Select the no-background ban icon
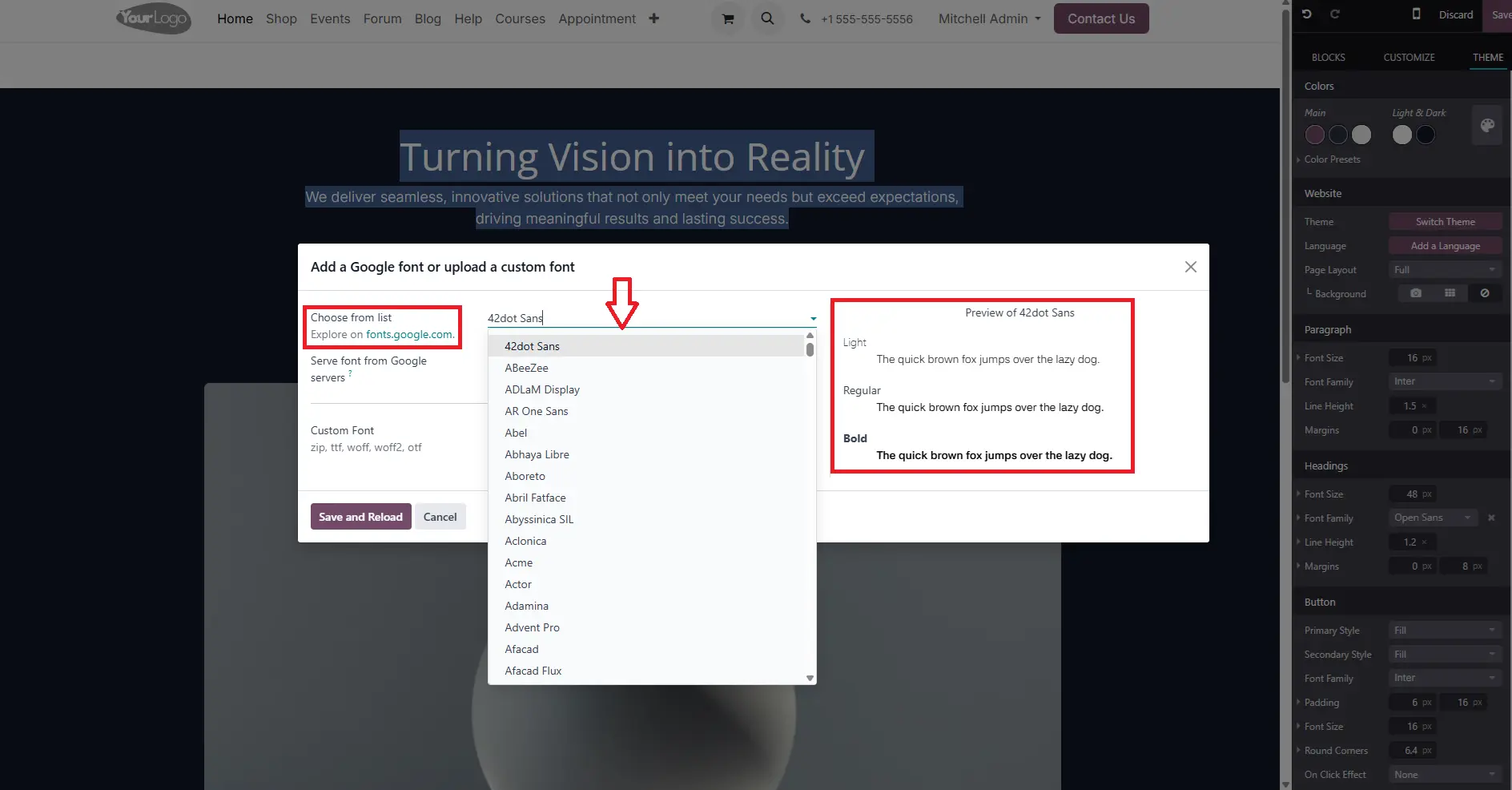Screen dimensions: 1512x790 tap(1485, 293)
